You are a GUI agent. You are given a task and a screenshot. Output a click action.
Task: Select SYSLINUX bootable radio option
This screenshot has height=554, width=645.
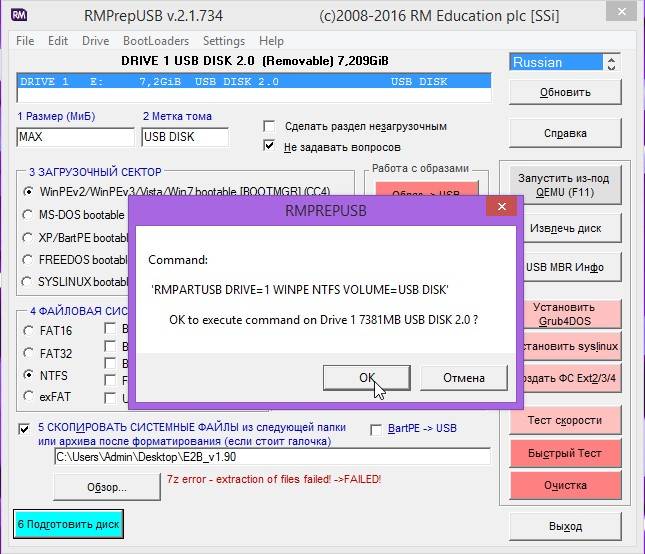click(x=27, y=282)
